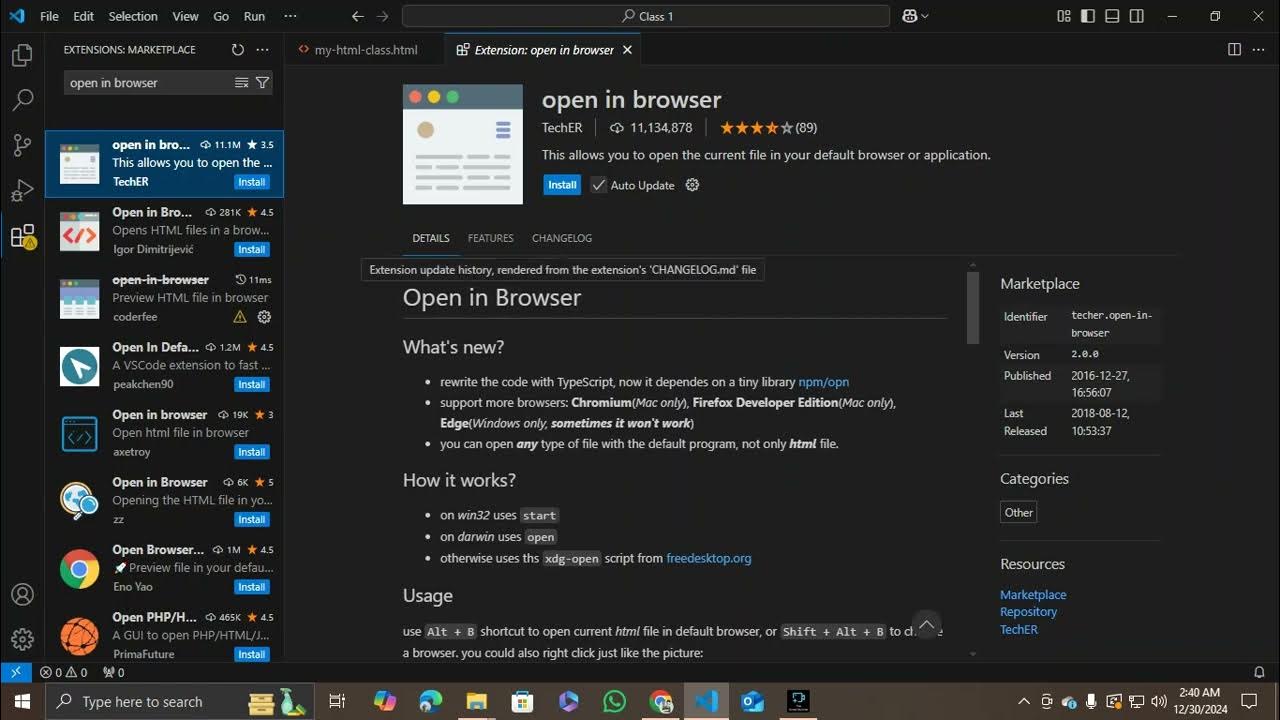Customize layout icon in title bar

click(1063, 16)
